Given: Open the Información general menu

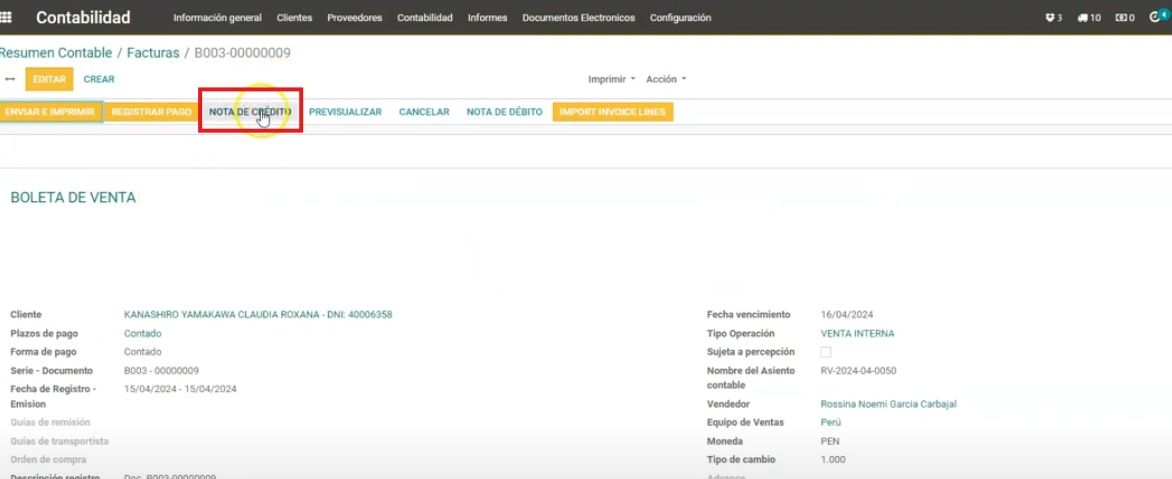Looking at the screenshot, I should coord(218,18).
